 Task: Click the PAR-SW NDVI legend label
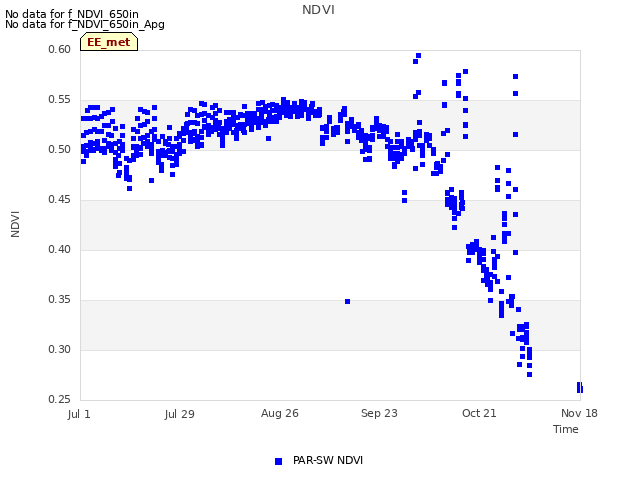328,460
